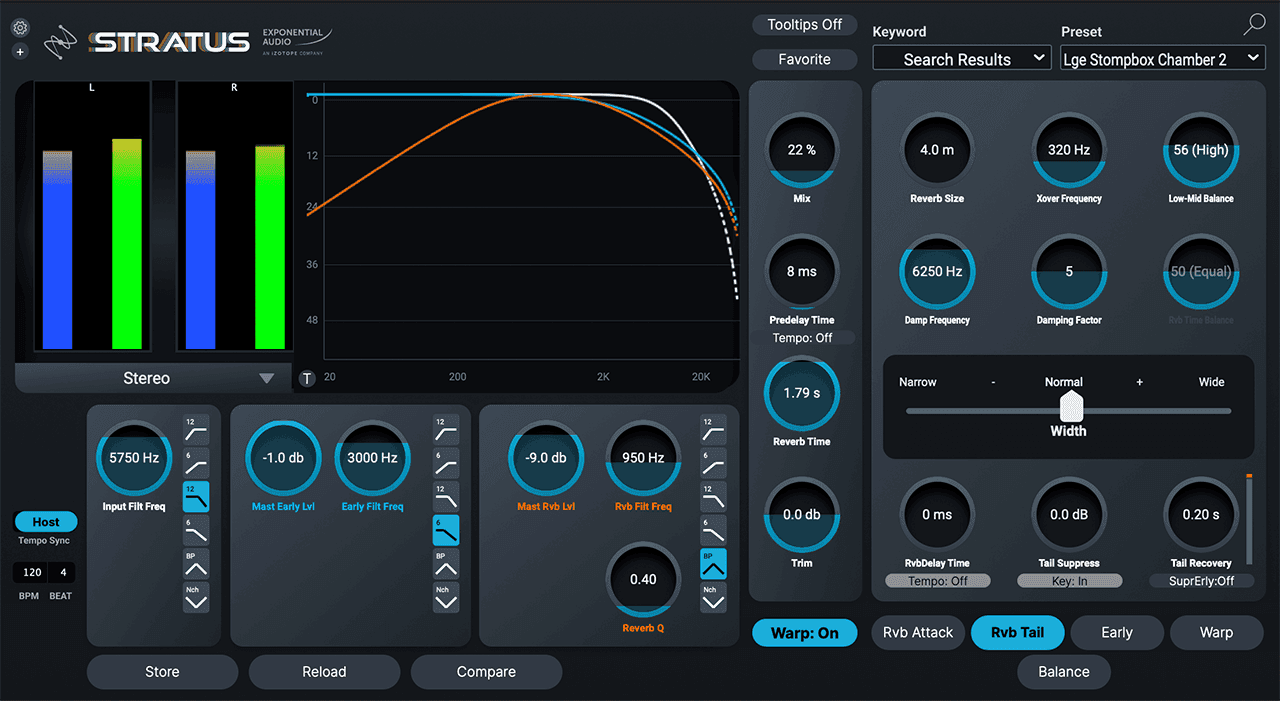Viewport: 1280px width, 701px height.
Task: Open the Early tab
Action: (x=1117, y=633)
